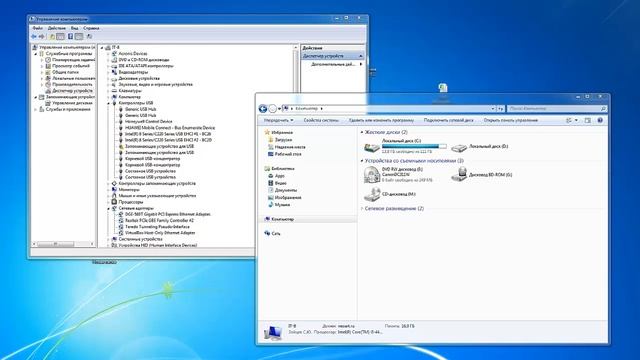Open the Документы library in sidebar
Image resolution: width=640 pixels, height=360 pixels.
point(282,190)
